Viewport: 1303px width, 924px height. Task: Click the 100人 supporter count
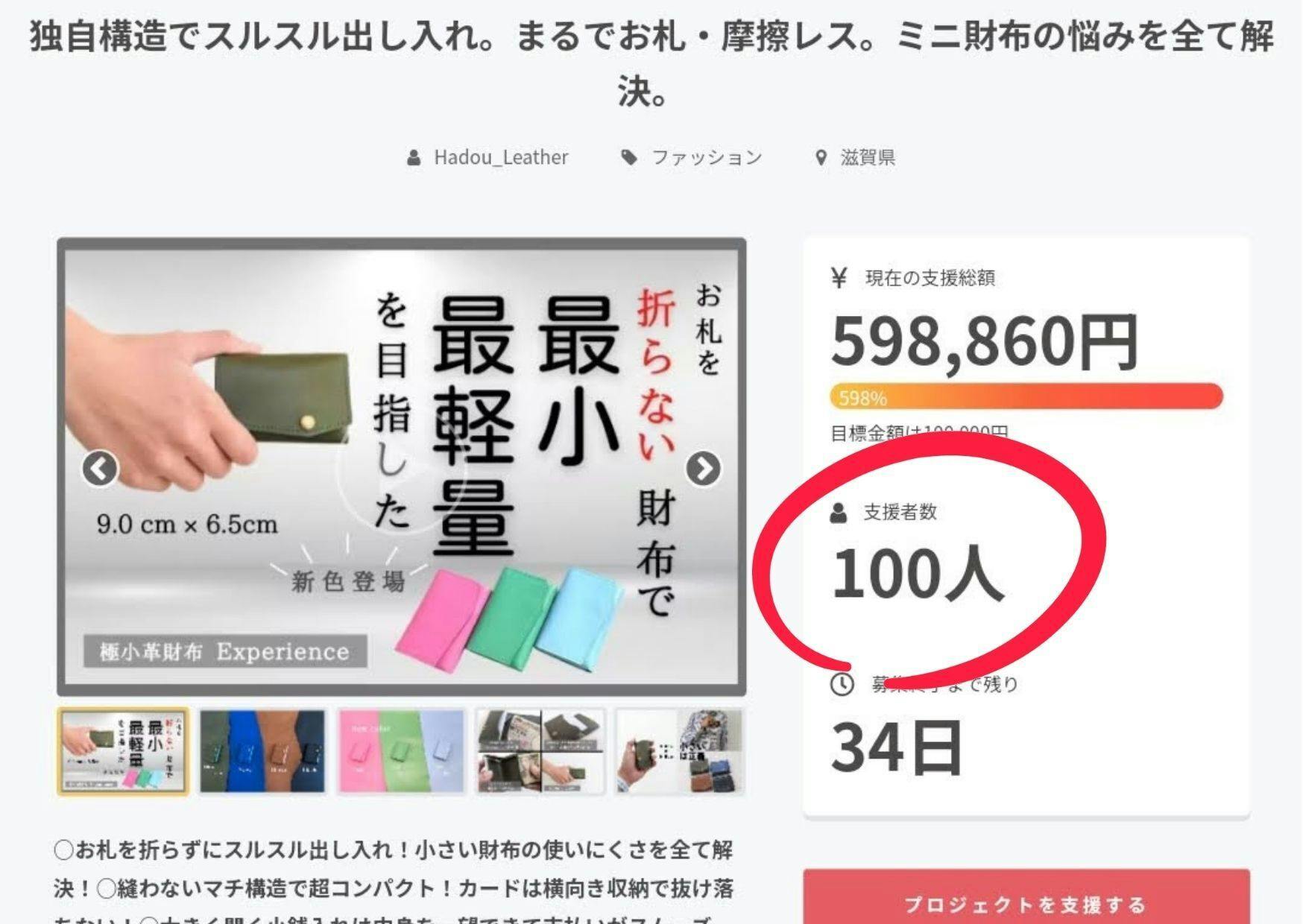pos(918,573)
